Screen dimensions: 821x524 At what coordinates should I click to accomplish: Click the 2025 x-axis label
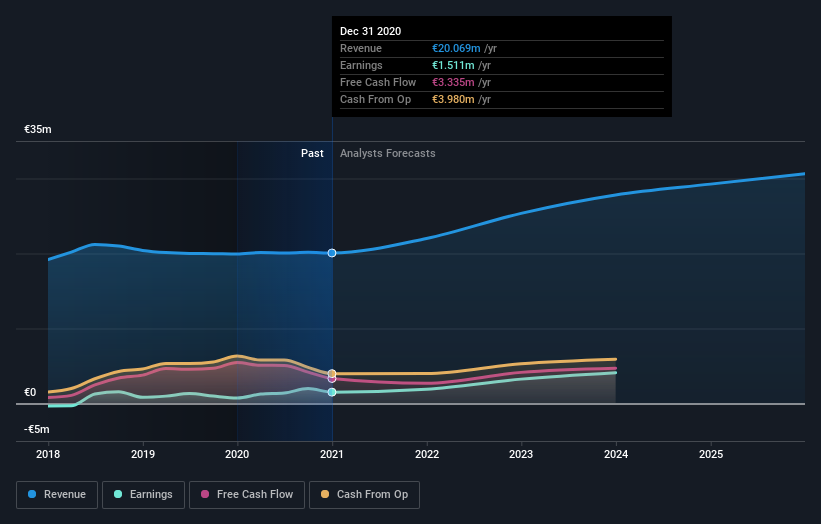click(x=711, y=454)
